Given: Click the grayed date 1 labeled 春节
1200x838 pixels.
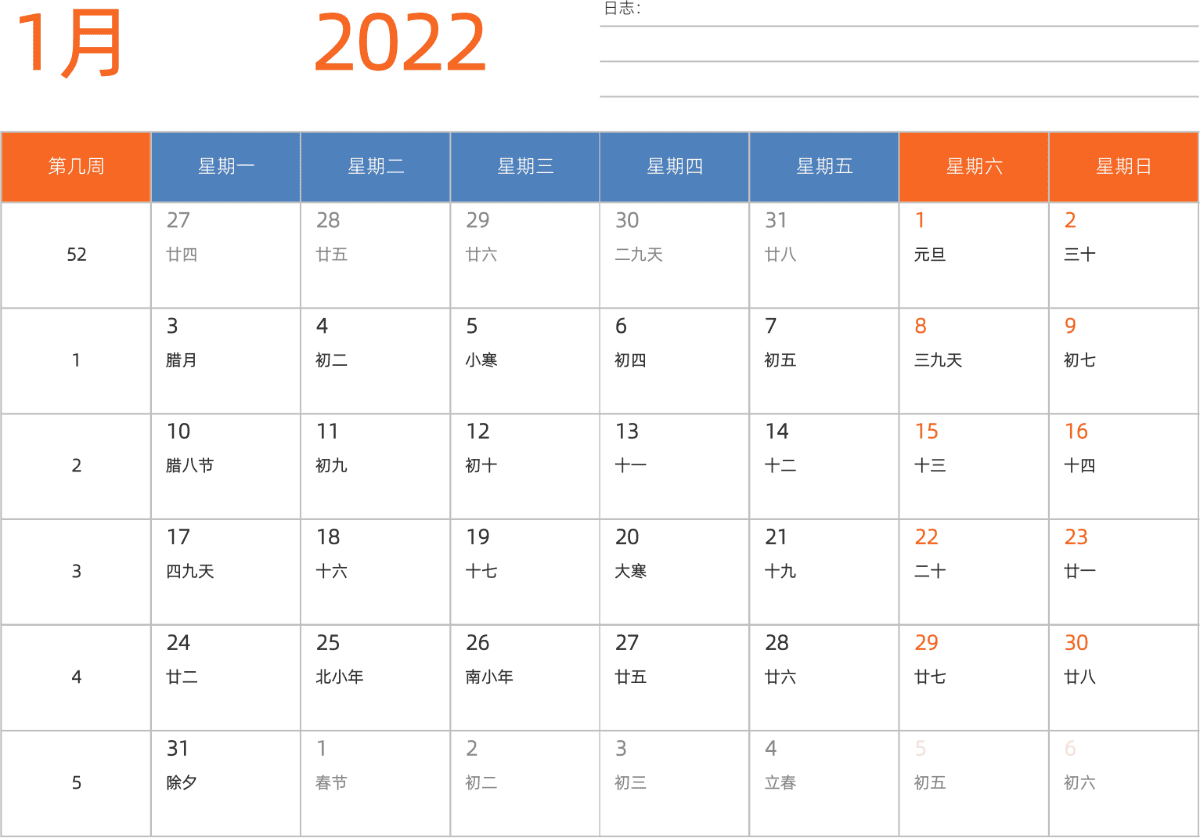Looking at the screenshot, I should [x=376, y=783].
